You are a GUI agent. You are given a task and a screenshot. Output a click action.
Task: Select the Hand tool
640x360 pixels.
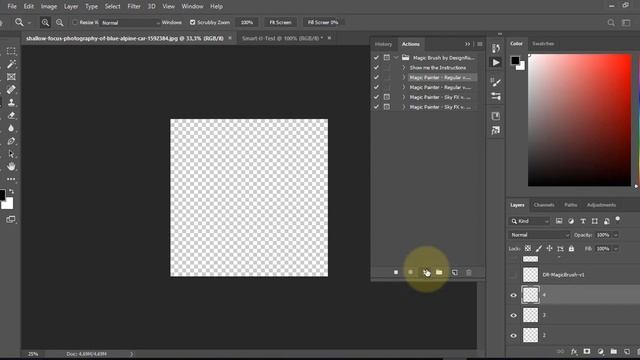[11, 167]
